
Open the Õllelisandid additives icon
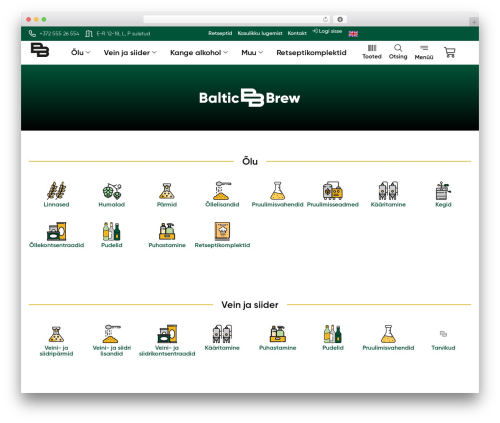(x=222, y=190)
